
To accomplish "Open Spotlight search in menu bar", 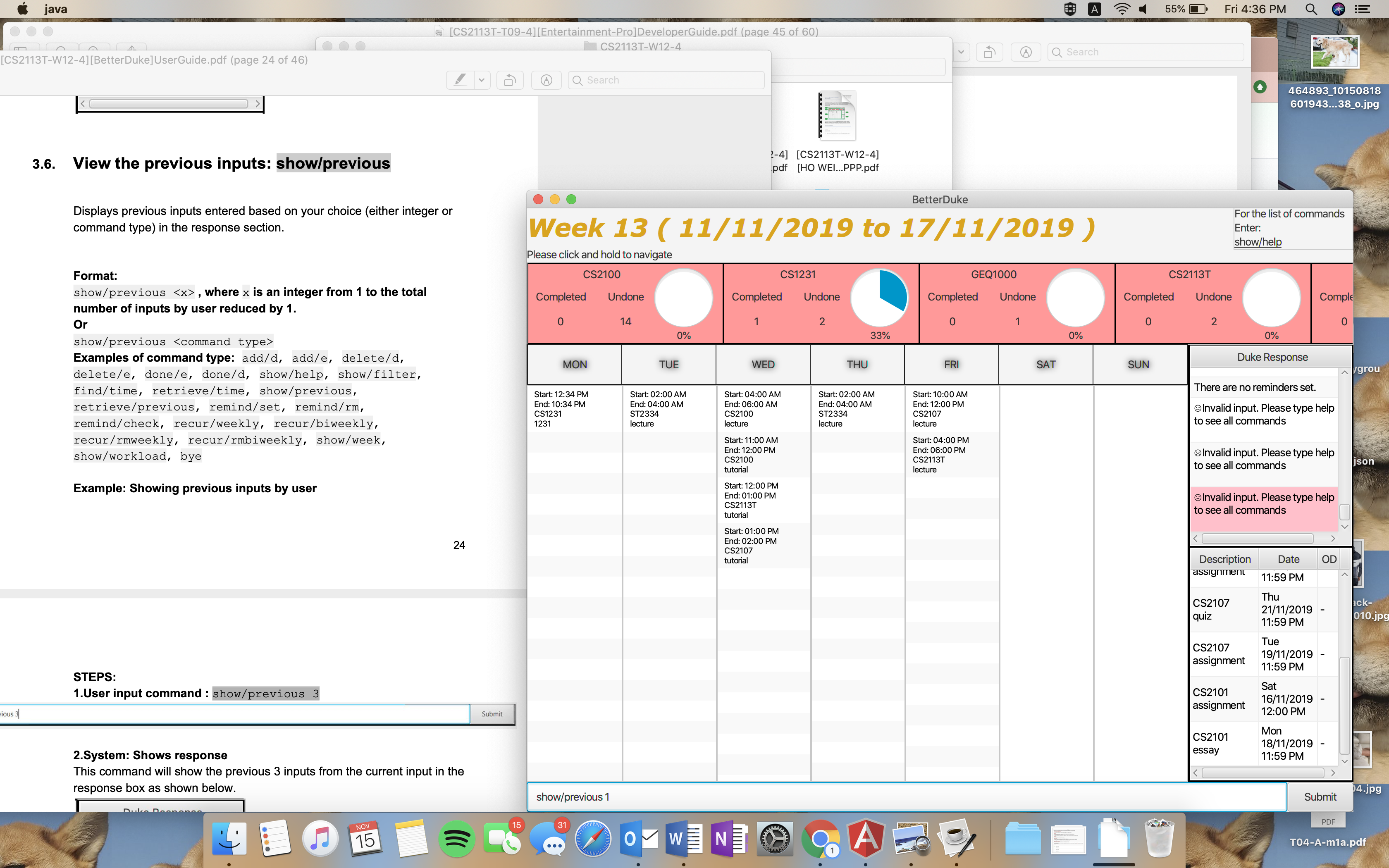I will [1311, 9].
